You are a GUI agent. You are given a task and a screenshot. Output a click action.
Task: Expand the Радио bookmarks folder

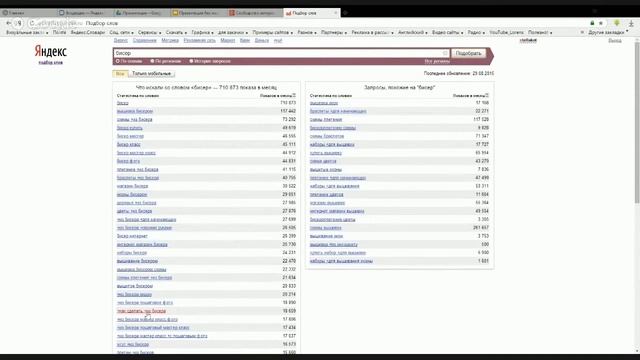[476, 32]
